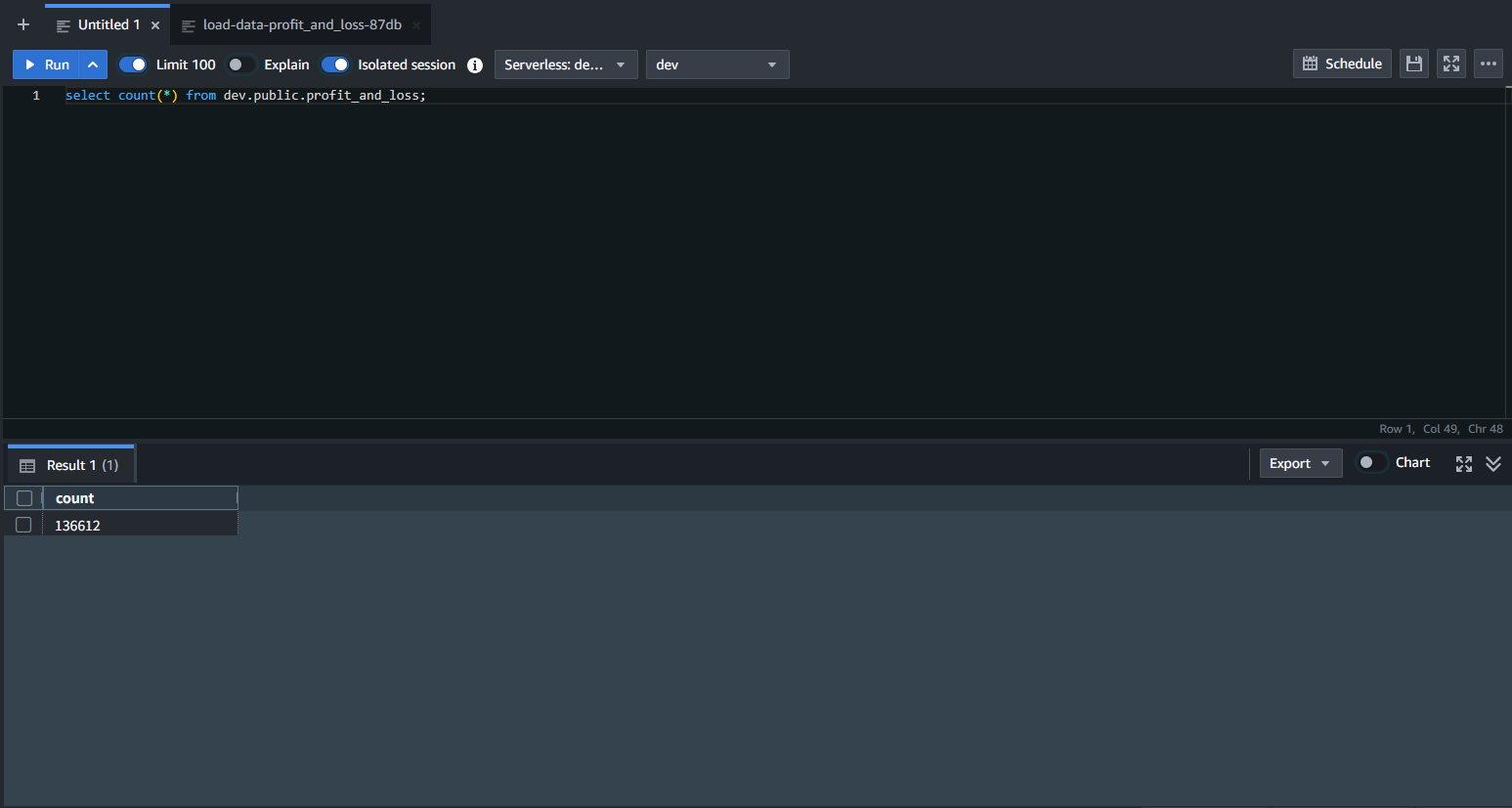Select the Result 1 tab

(x=70, y=465)
